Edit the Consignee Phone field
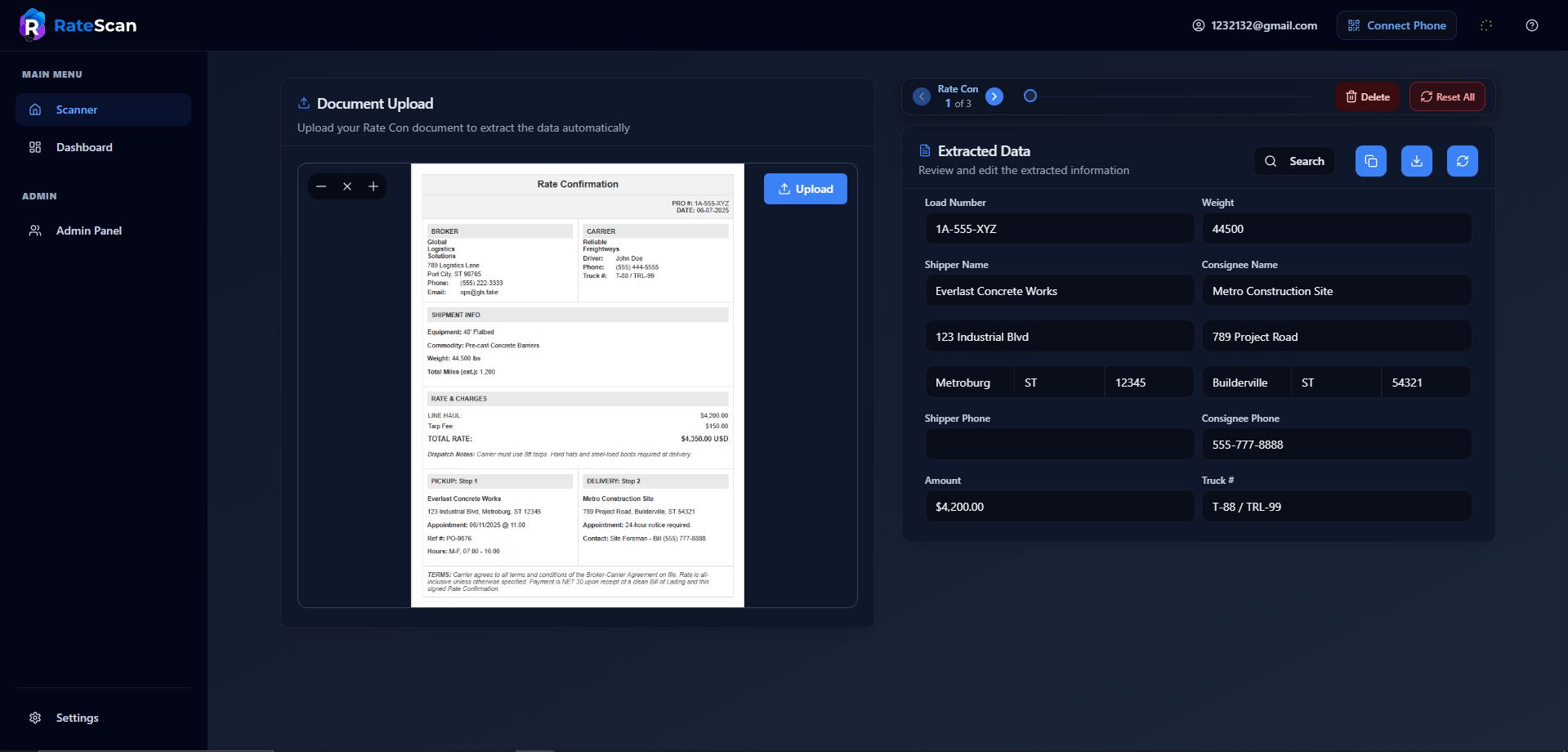The height and width of the screenshot is (752, 1568). click(1336, 445)
